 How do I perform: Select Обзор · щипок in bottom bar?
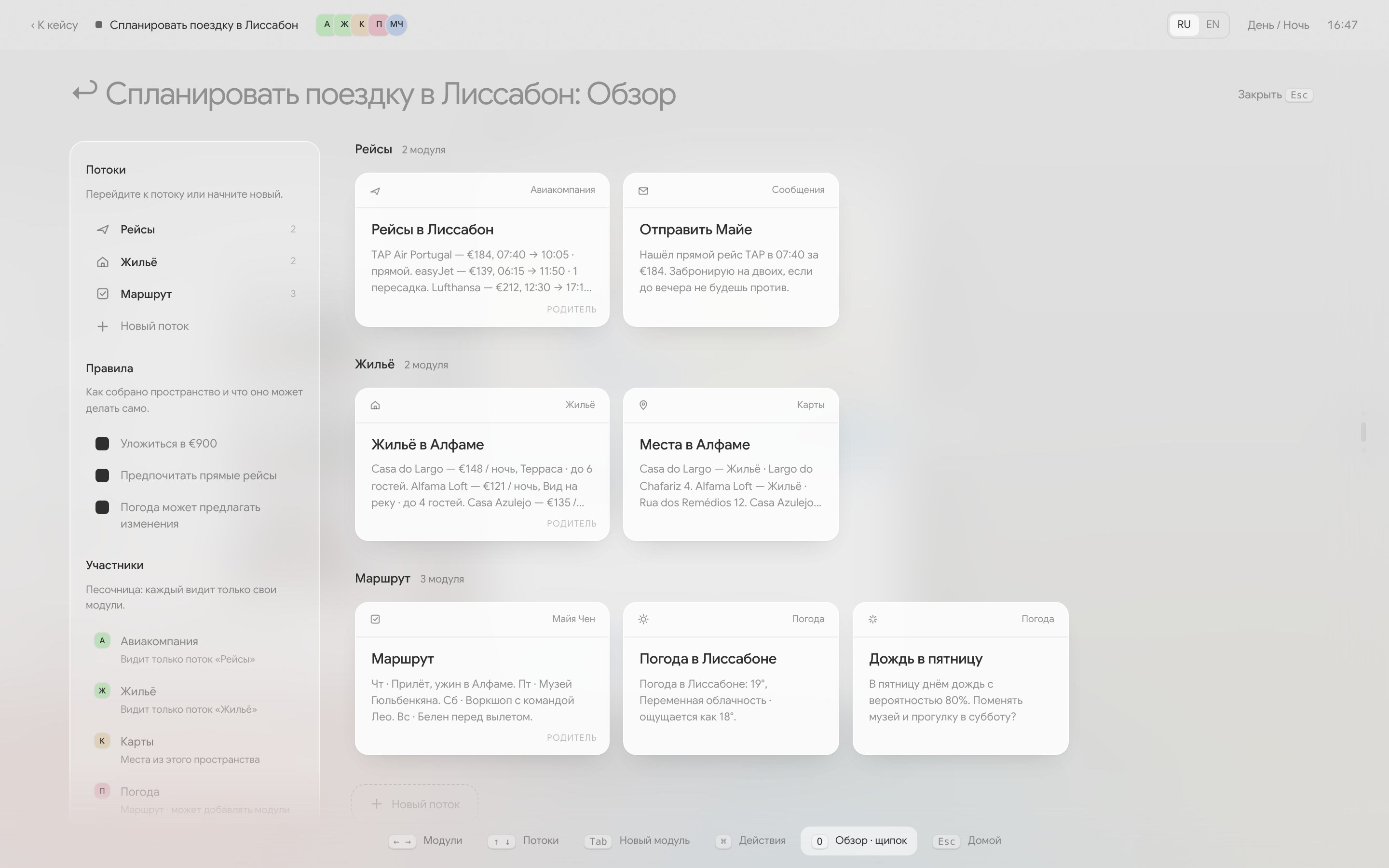pos(858,841)
